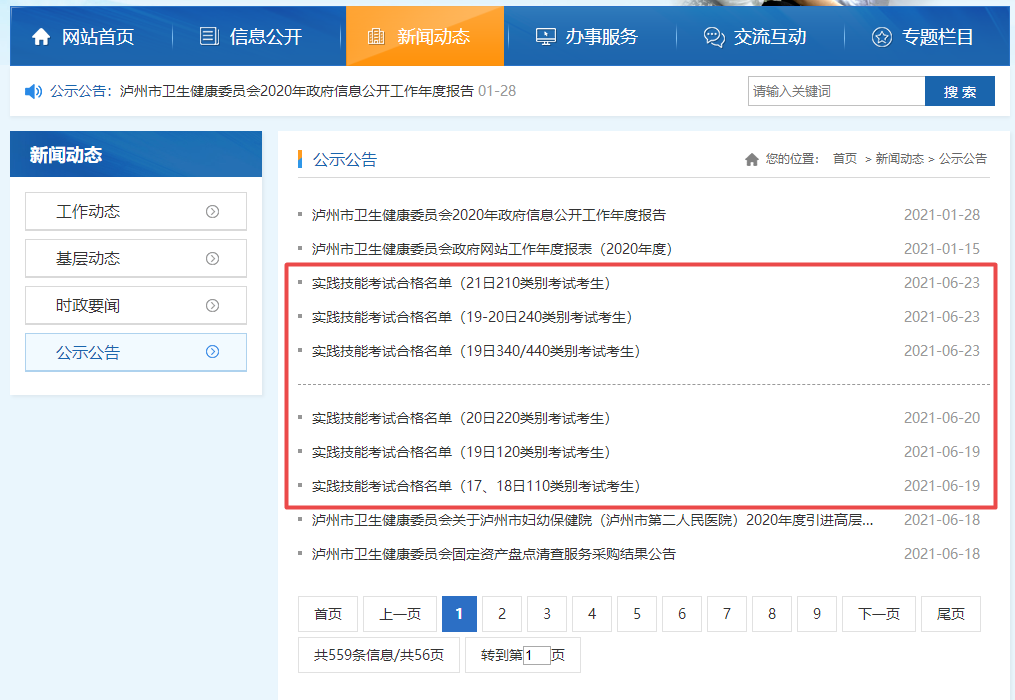Expand 工作动态 using its arrow icon
Viewport: 1015px width, 700px height.
tap(212, 211)
